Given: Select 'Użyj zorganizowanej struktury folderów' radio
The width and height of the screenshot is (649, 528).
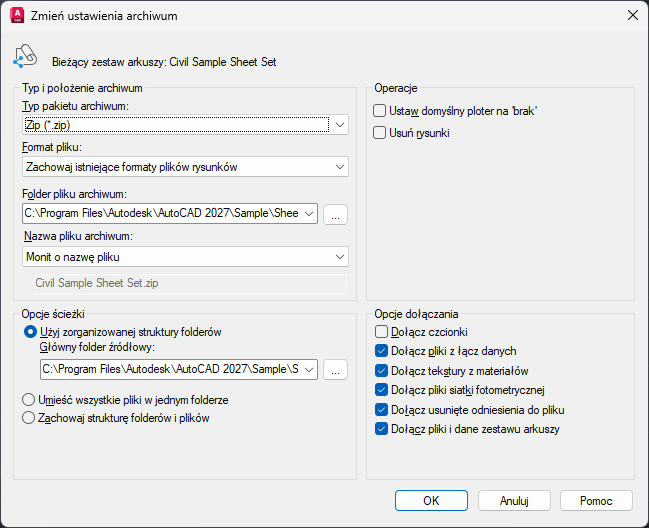Looking at the screenshot, I should pyautogui.click(x=29, y=331).
